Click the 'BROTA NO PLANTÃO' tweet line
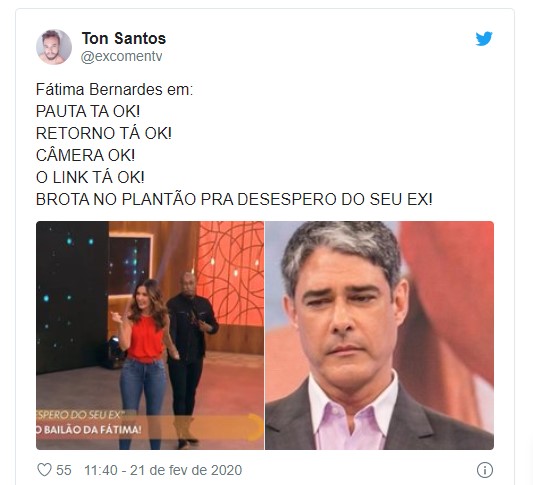 [x=234, y=199]
